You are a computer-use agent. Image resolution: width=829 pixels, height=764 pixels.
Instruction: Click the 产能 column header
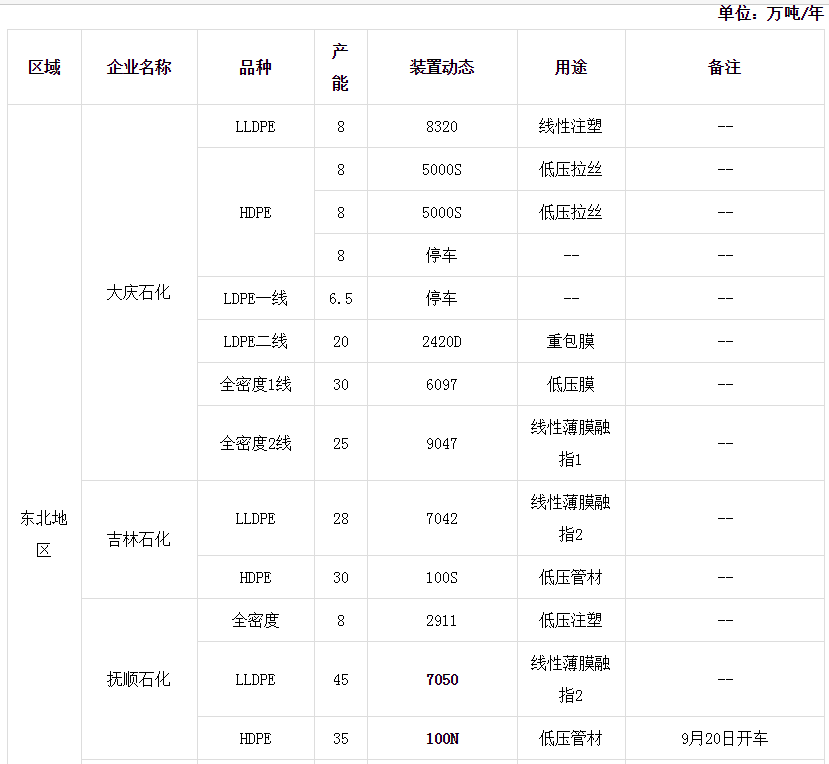click(x=340, y=67)
